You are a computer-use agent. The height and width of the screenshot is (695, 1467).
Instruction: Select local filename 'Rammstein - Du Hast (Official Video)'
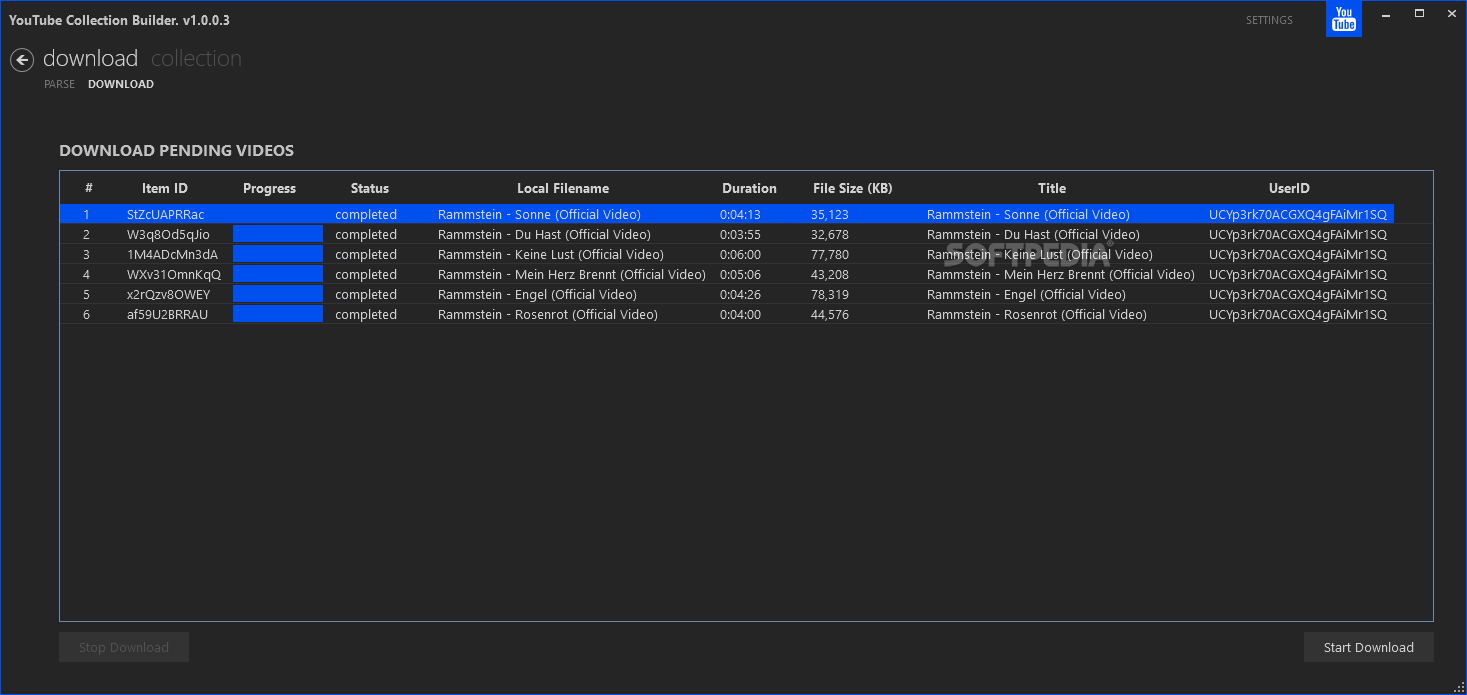(x=544, y=235)
